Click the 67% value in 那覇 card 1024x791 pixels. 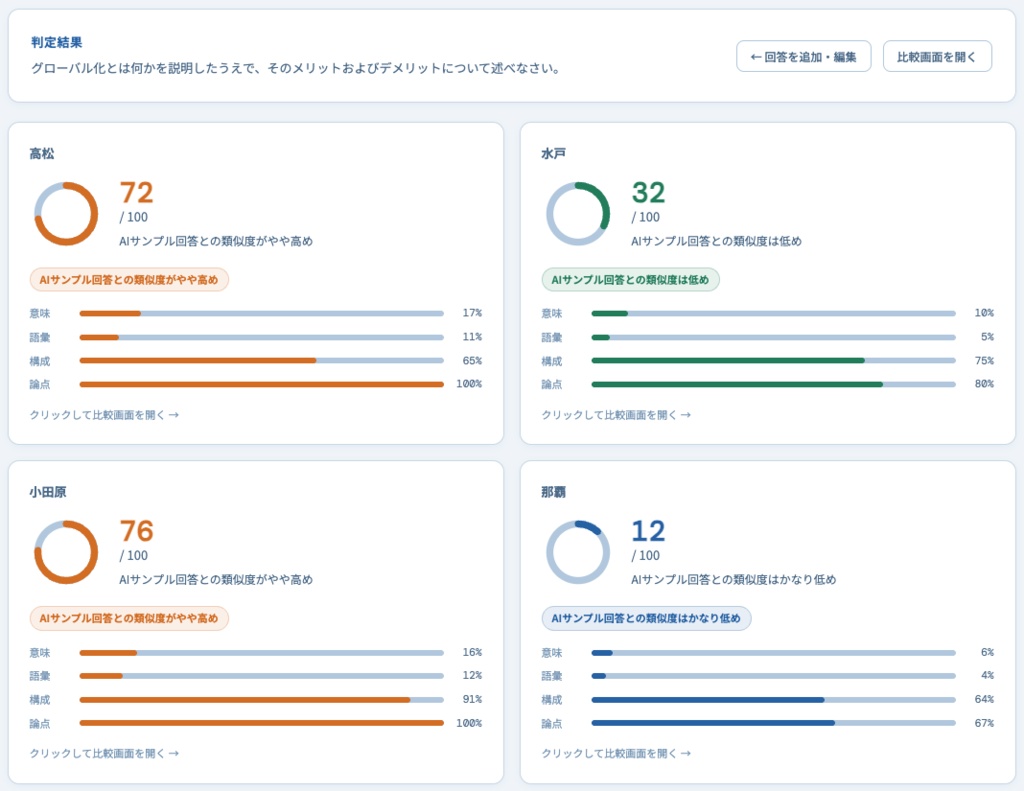pyautogui.click(x=984, y=723)
